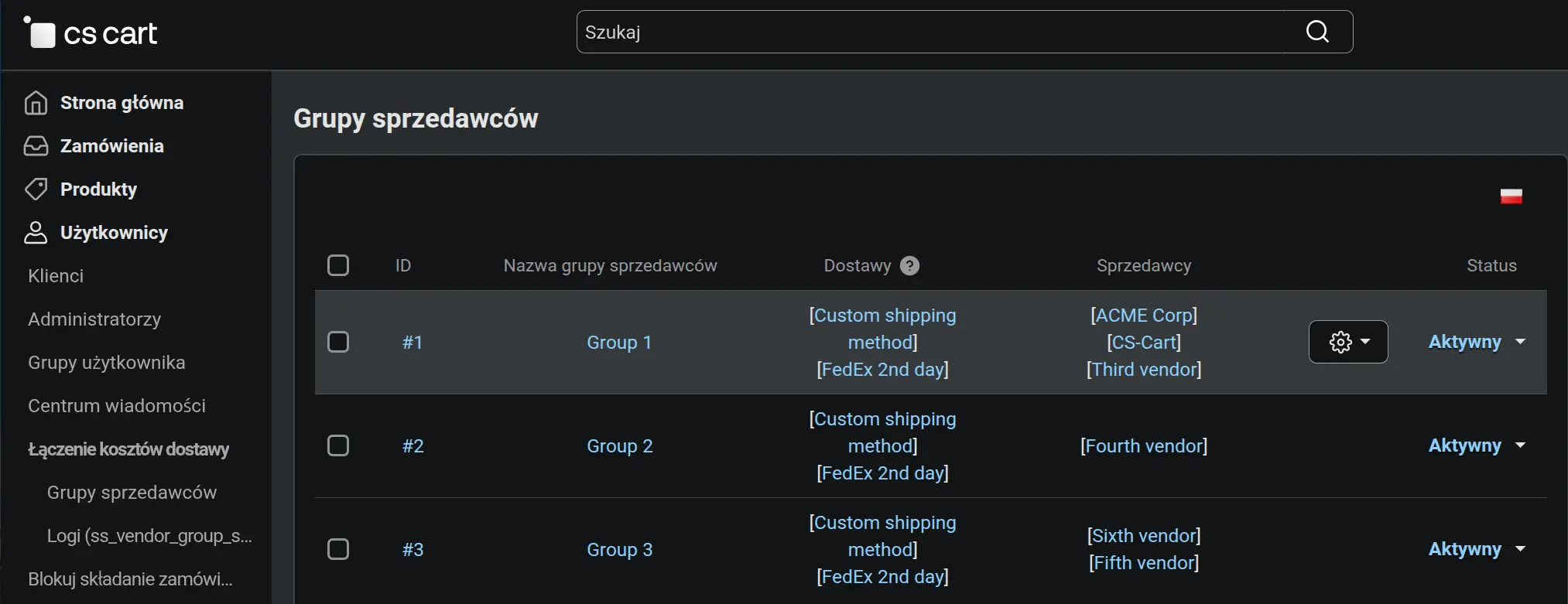
Task: Click the Dostawy column header
Action: pos(858,266)
